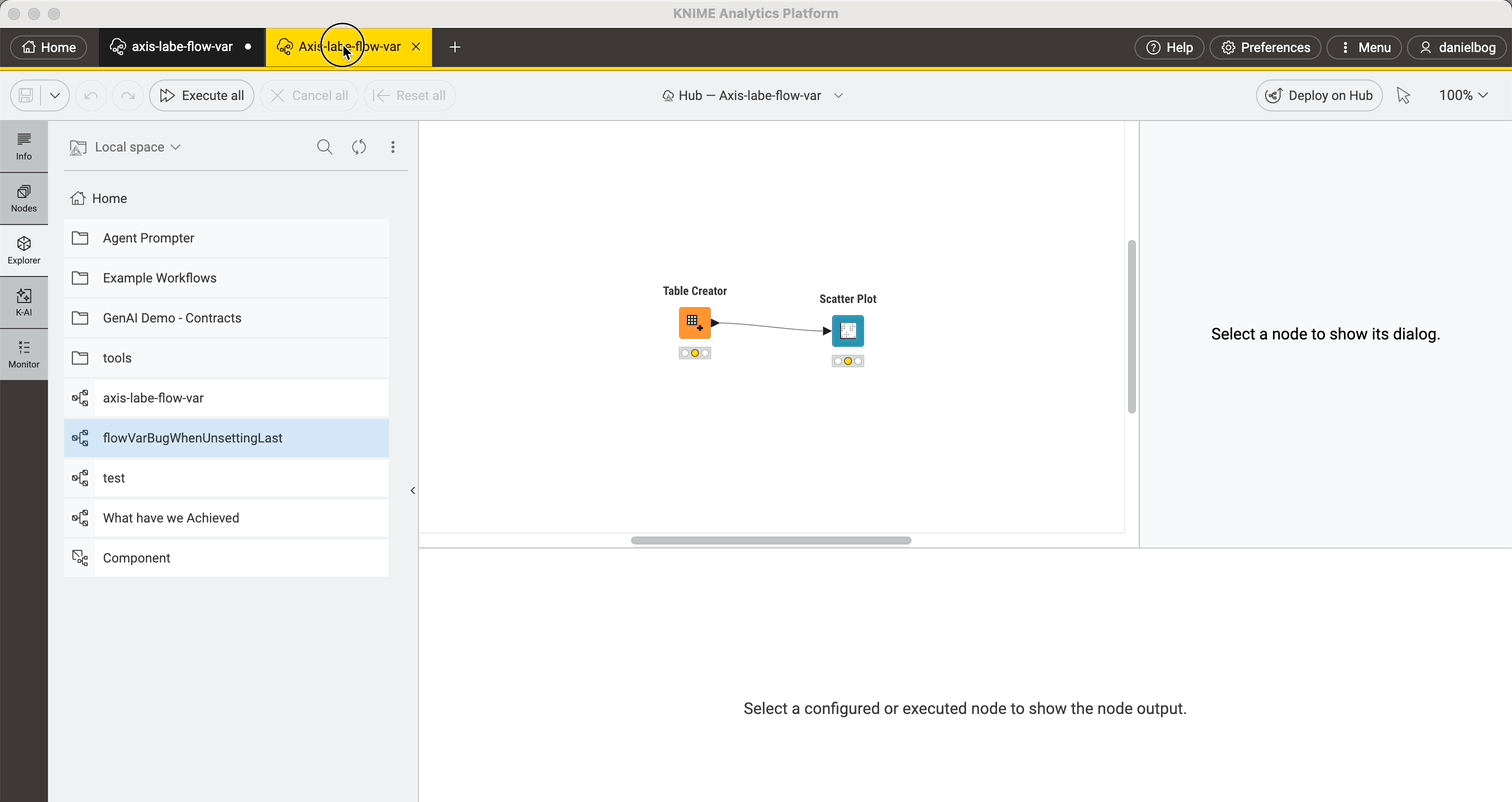Image resolution: width=1512 pixels, height=802 pixels.
Task: Click the Table Creator output port triangle
Action: point(715,323)
